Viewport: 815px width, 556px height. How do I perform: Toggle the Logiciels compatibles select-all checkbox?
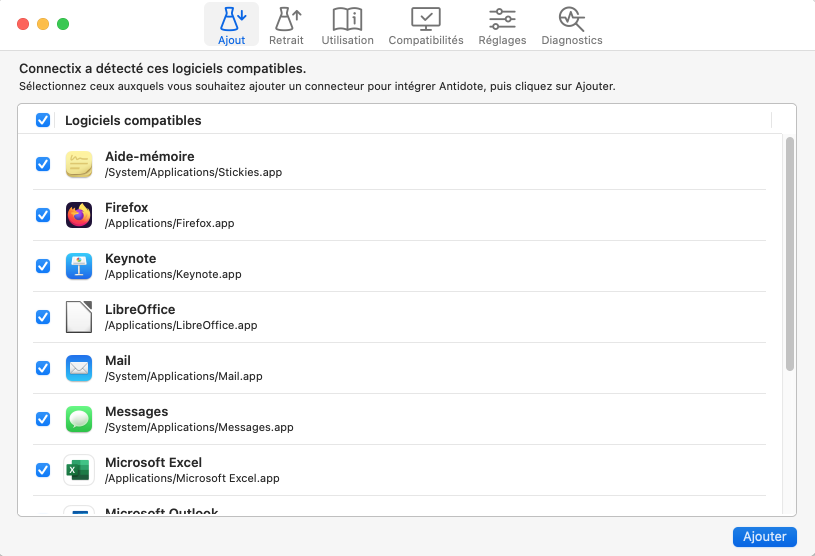coord(43,120)
